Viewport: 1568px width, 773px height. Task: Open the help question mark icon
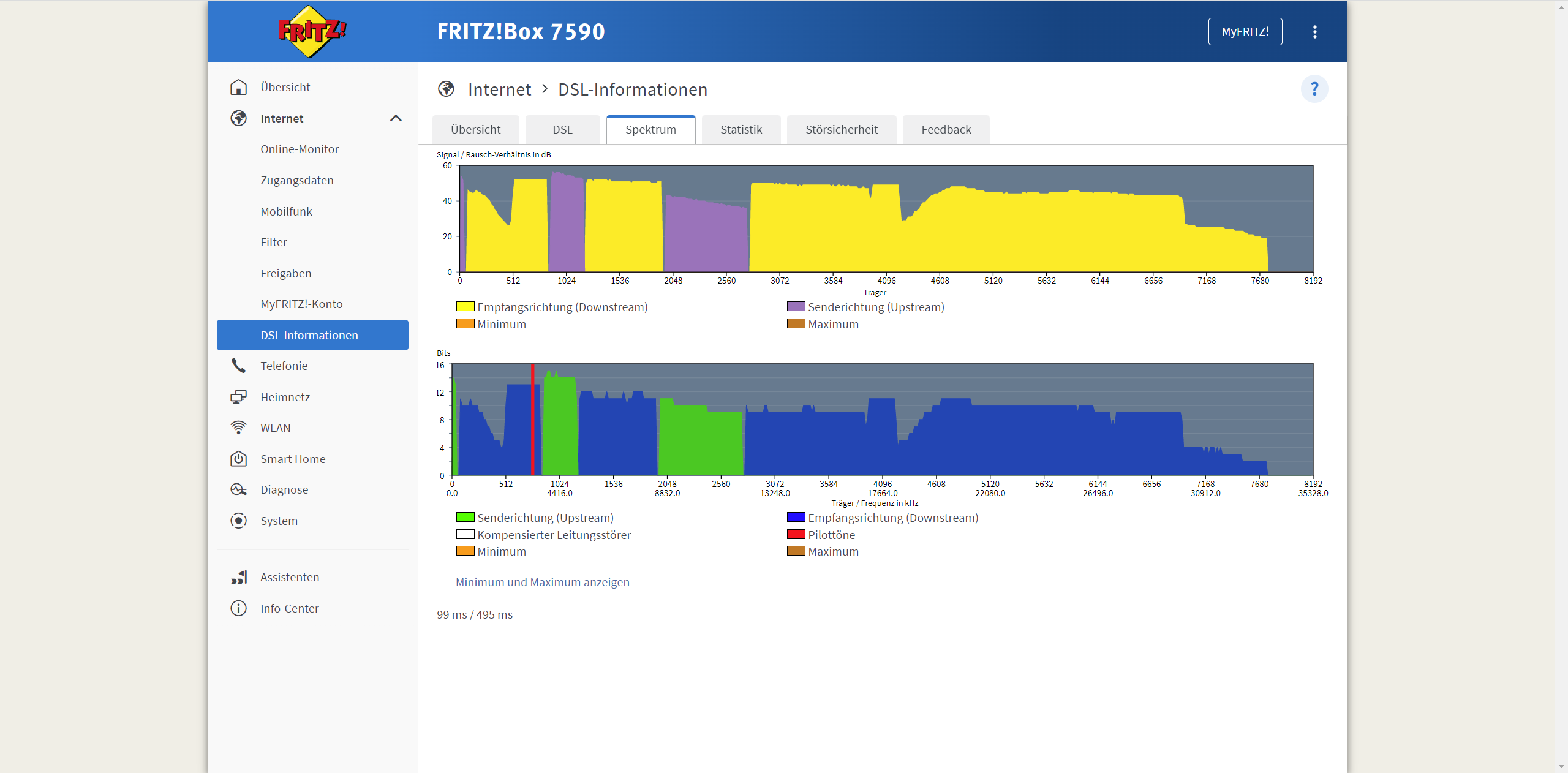coord(1314,89)
